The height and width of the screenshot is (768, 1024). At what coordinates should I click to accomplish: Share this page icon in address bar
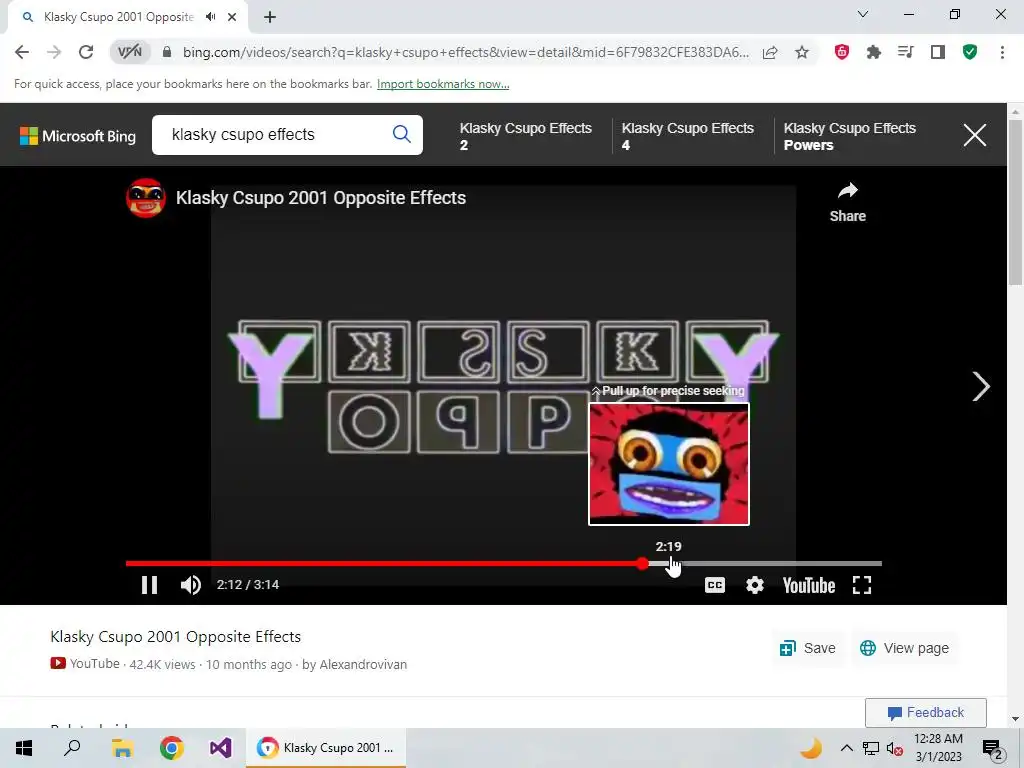(770, 52)
